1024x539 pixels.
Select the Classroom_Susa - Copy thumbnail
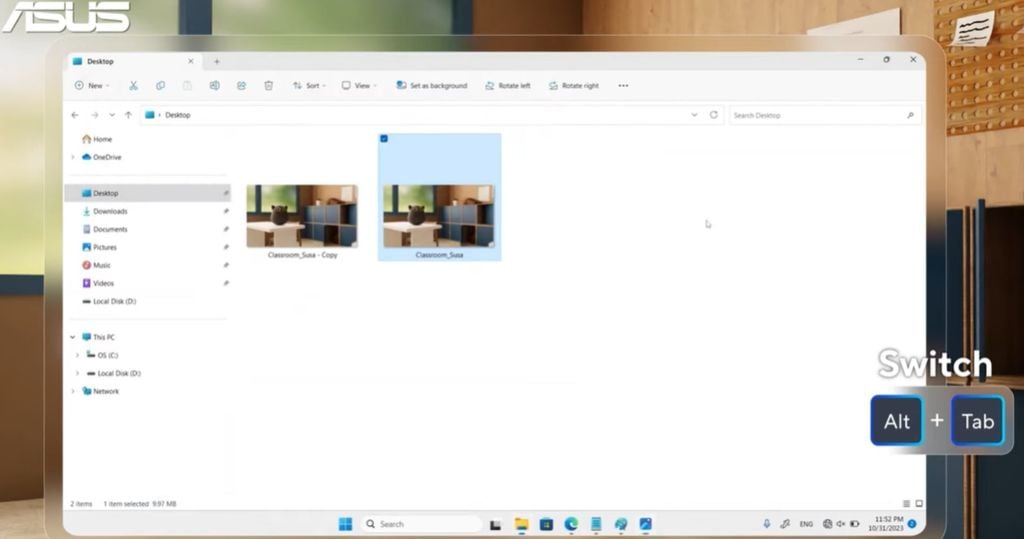[302, 216]
